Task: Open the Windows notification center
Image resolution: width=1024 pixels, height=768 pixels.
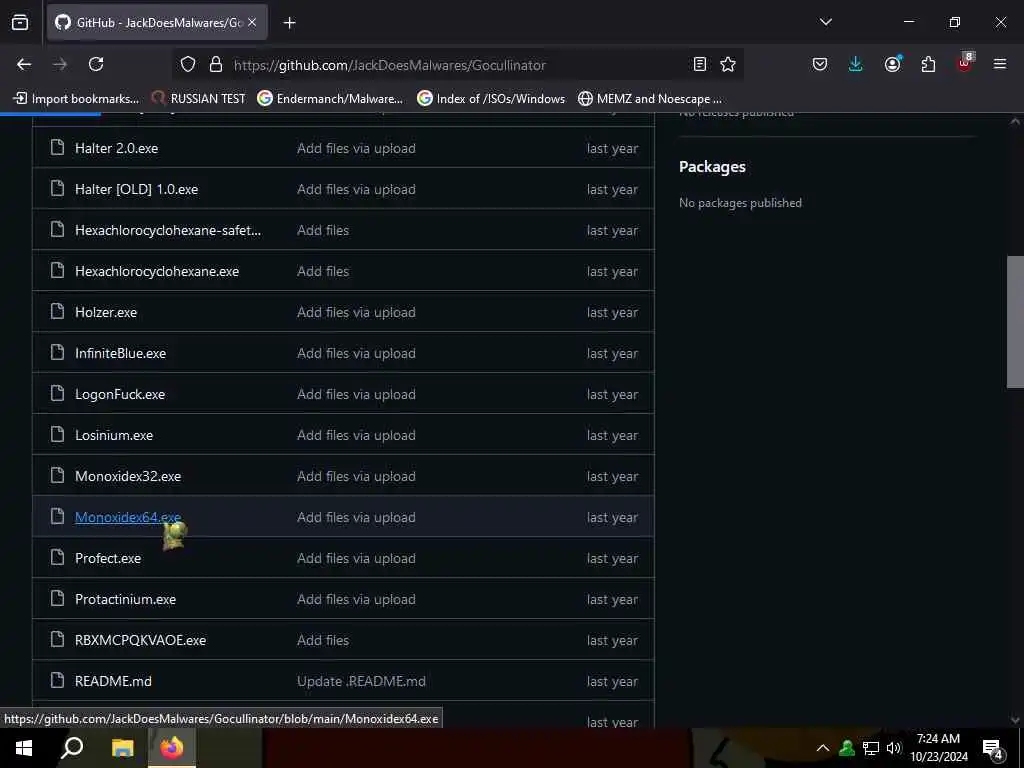Action: coord(993,748)
